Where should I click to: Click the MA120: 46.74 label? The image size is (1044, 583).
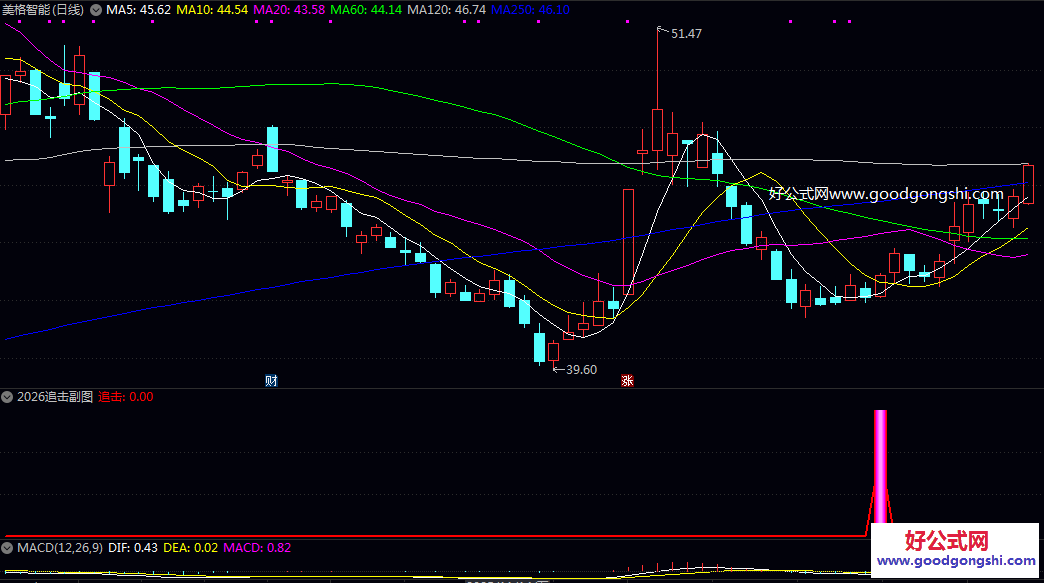tap(446, 10)
